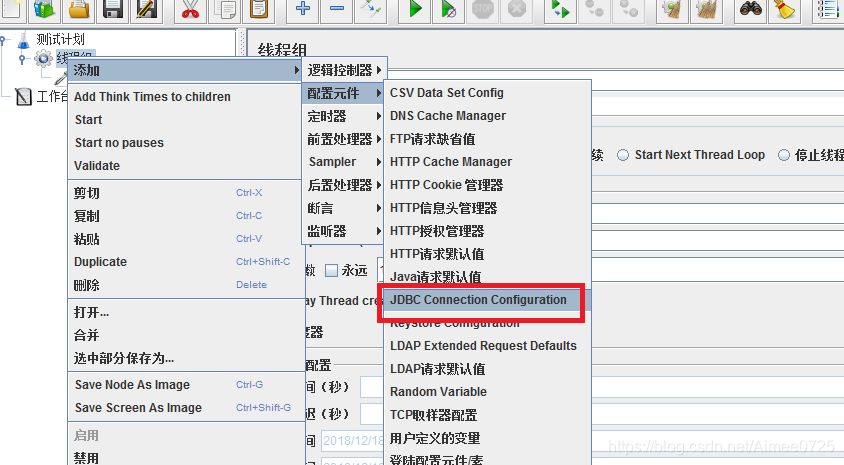Save the test plan with floppy icon
The height and width of the screenshot is (465, 844).
point(113,9)
